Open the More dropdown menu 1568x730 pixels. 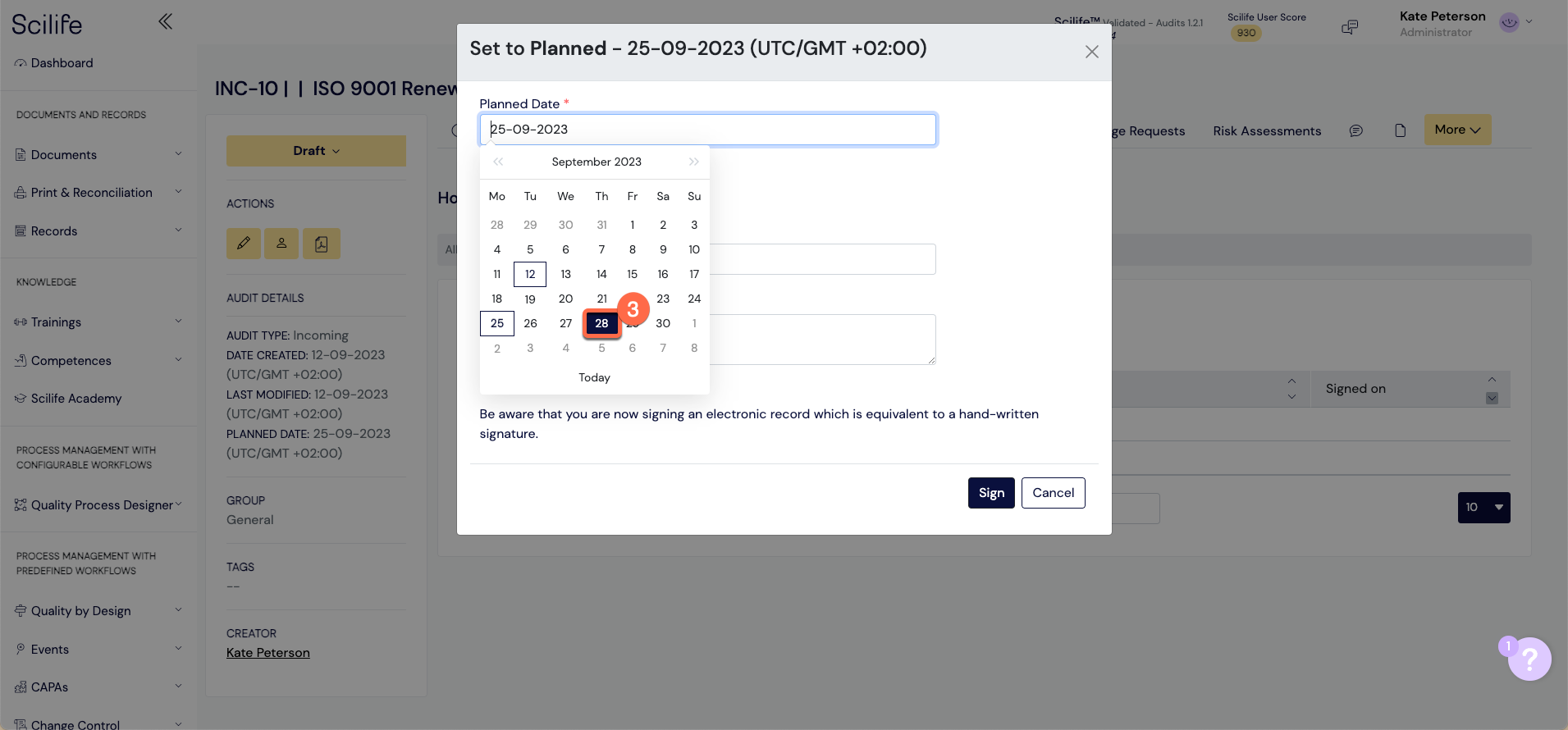[x=1457, y=130]
